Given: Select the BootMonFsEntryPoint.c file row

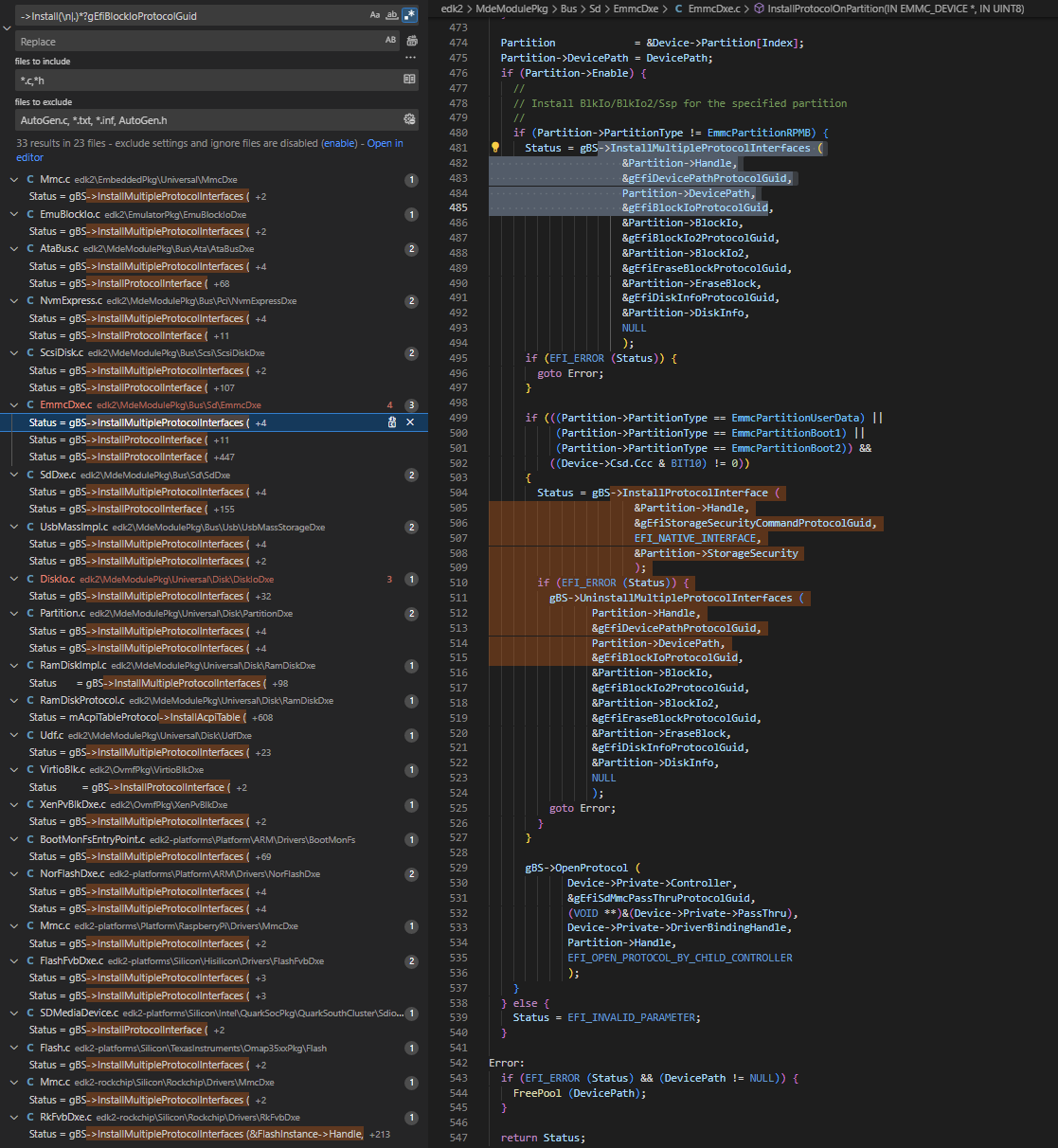Looking at the screenshot, I should coord(214,839).
